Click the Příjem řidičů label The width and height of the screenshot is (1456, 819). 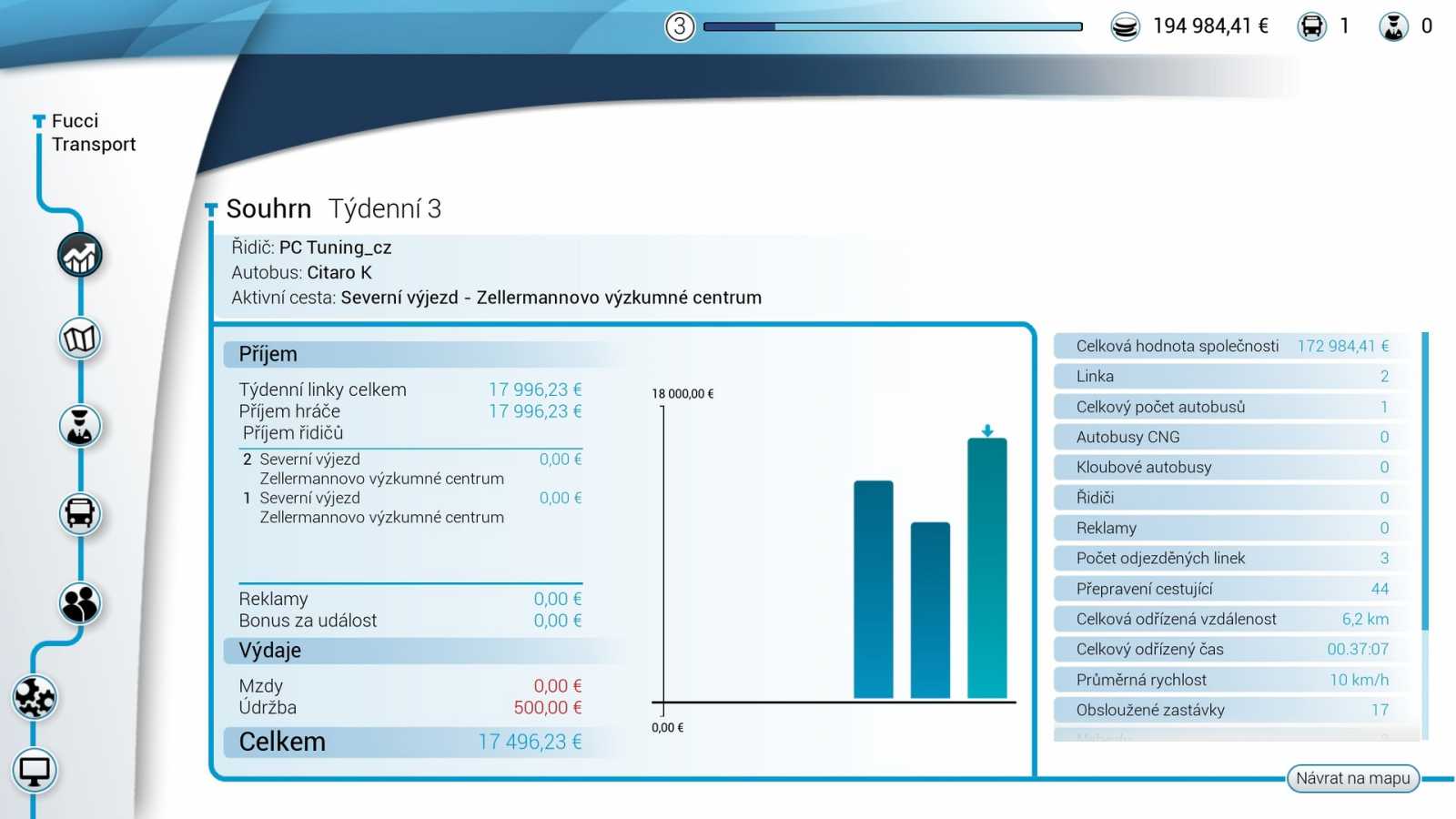click(x=293, y=433)
